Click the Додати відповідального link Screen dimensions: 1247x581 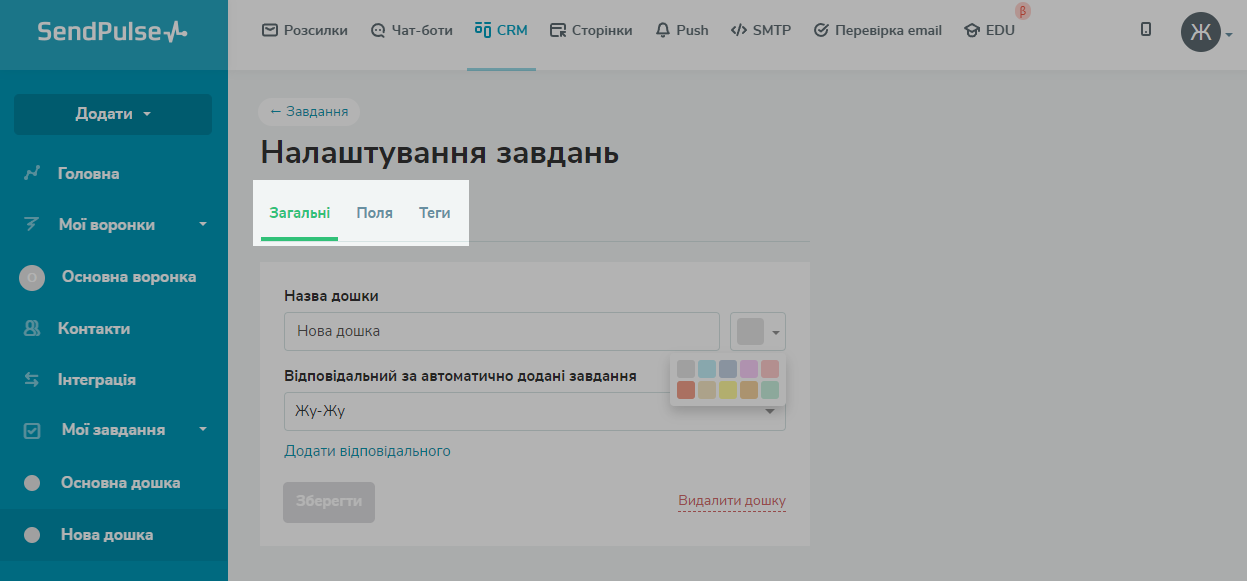pos(368,451)
